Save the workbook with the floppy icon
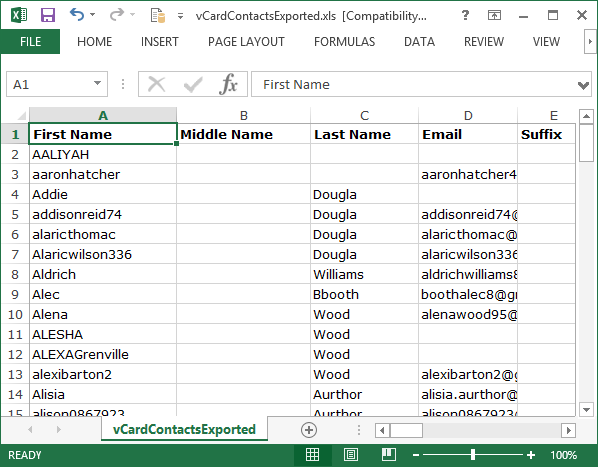Viewport: 598px width, 467px height. (48, 15)
